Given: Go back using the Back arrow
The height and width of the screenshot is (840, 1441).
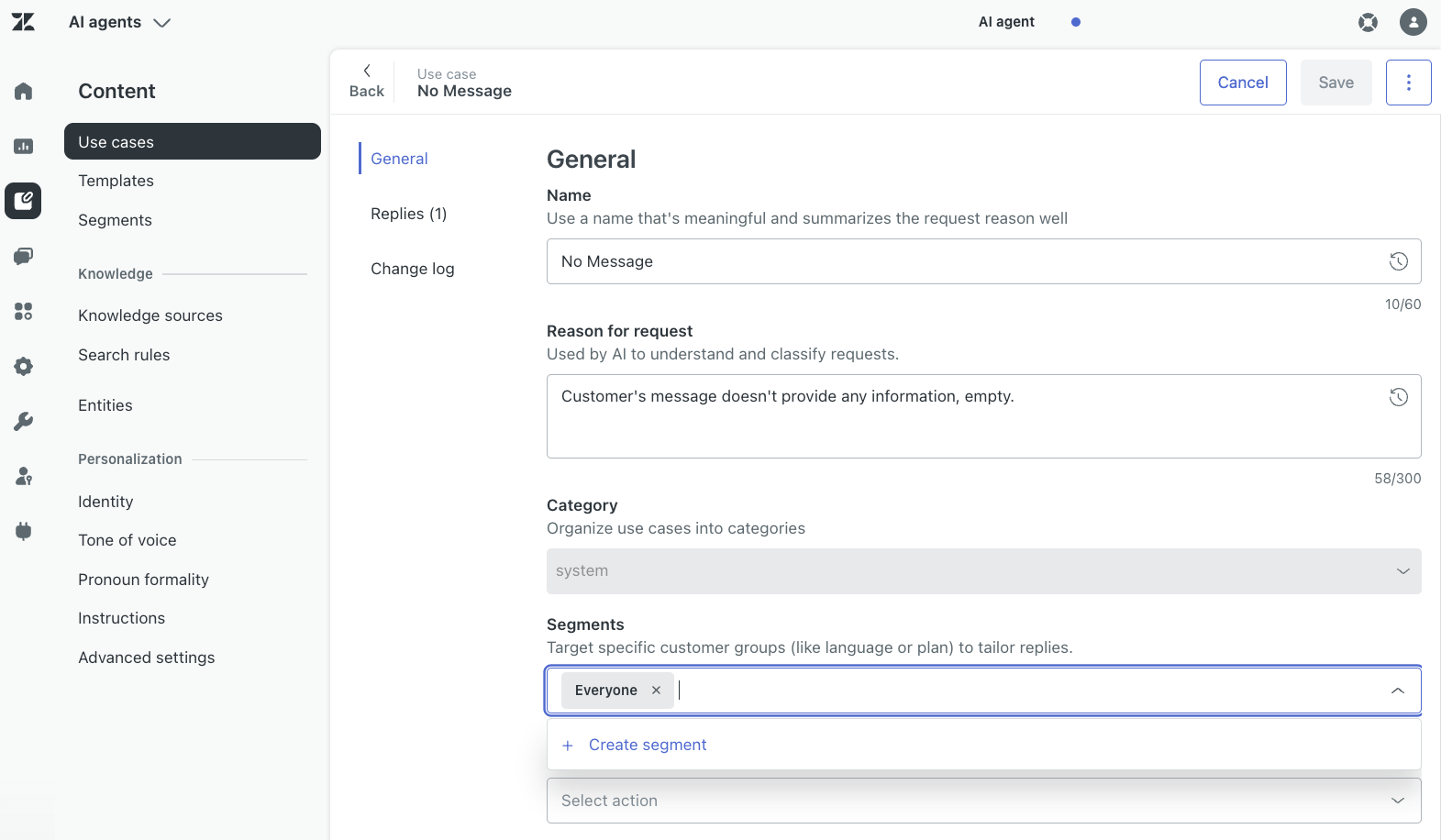Looking at the screenshot, I should tap(367, 82).
